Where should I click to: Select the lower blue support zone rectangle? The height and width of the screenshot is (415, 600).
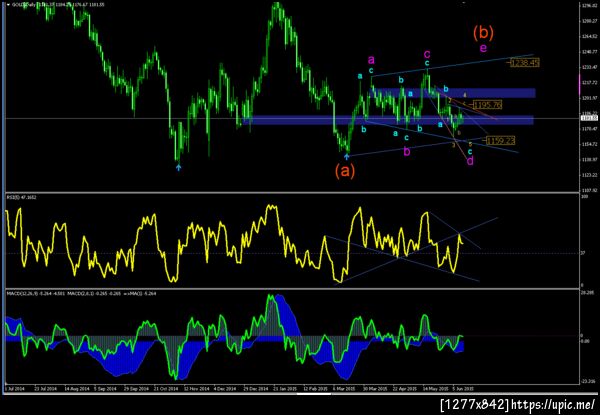(388, 120)
